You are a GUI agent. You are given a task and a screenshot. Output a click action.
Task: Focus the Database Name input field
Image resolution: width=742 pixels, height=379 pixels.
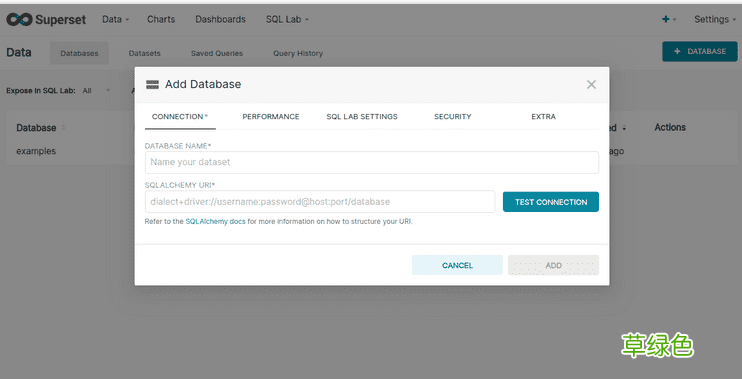click(371, 162)
